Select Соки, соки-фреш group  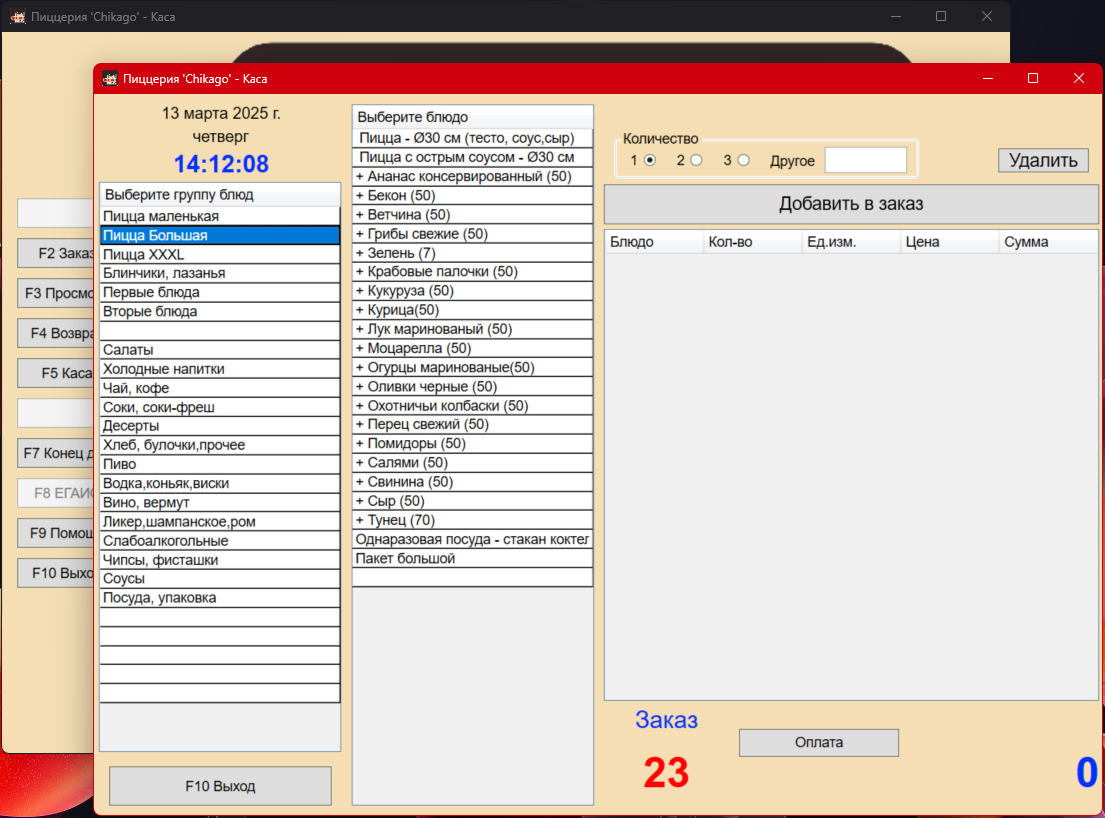tap(220, 407)
